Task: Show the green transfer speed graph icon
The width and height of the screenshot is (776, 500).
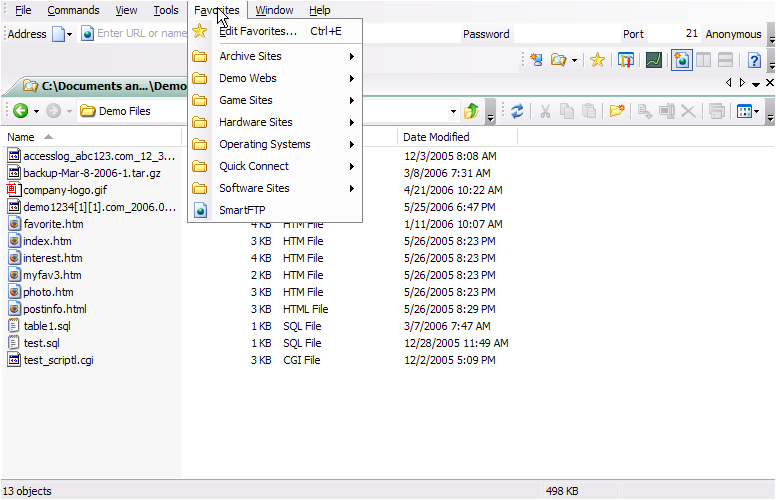Action: pyautogui.click(x=654, y=60)
